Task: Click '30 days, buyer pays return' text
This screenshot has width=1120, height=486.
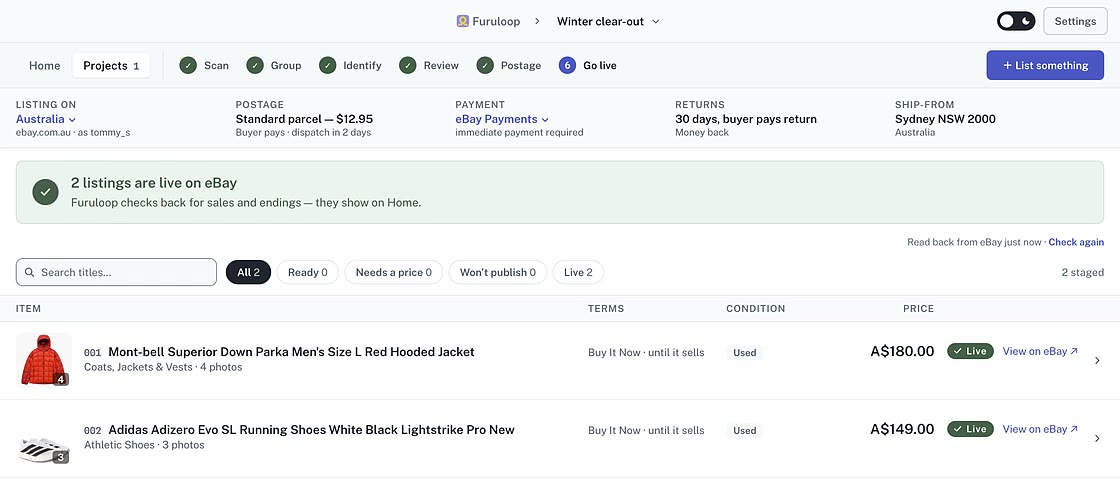Action: (x=746, y=119)
